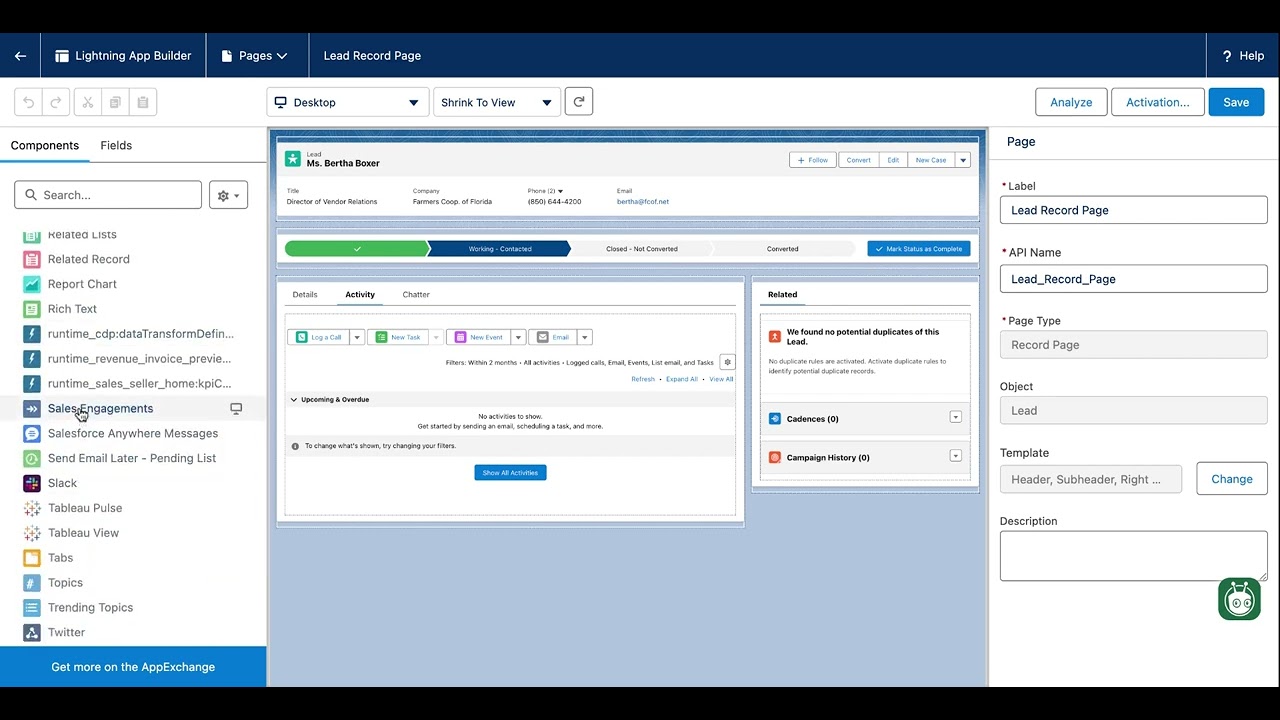This screenshot has height=720, width=1280.
Task: Collapse the Upcoming & Overdue section
Action: coord(294,399)
